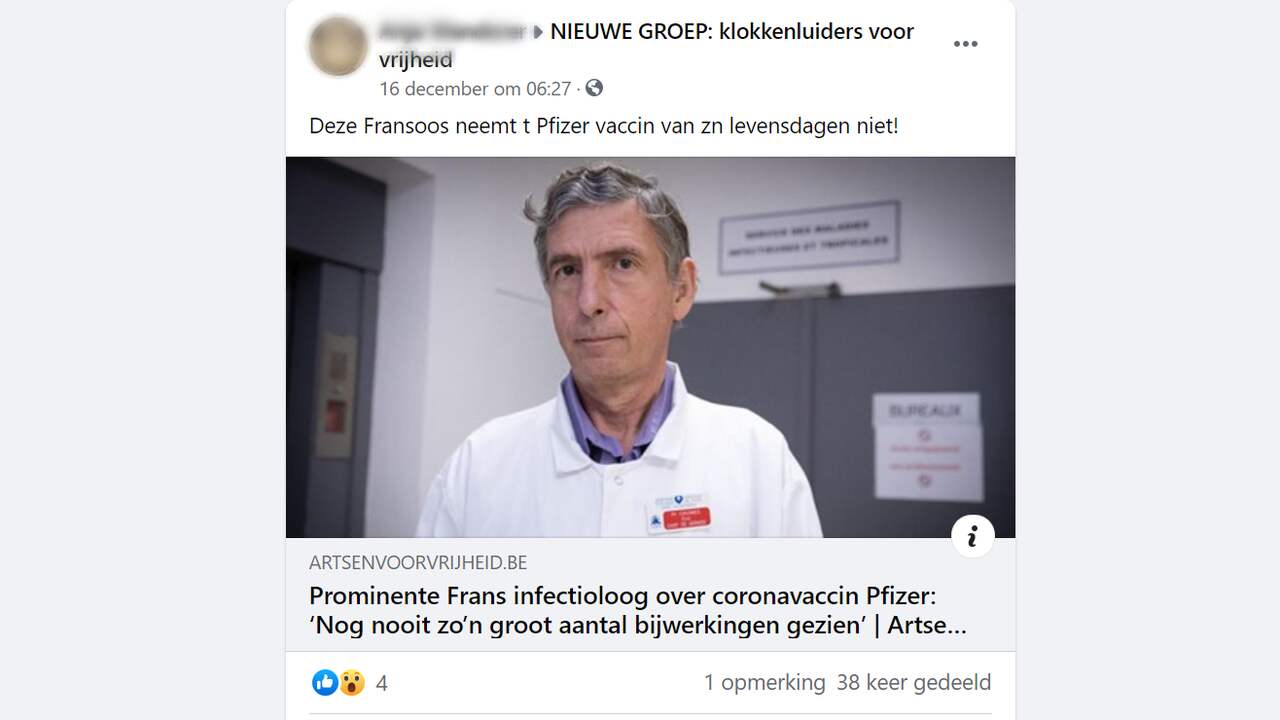Click the article preview photo of the doctor
The width and height of the screenshot is (1280, 720).
650,347
